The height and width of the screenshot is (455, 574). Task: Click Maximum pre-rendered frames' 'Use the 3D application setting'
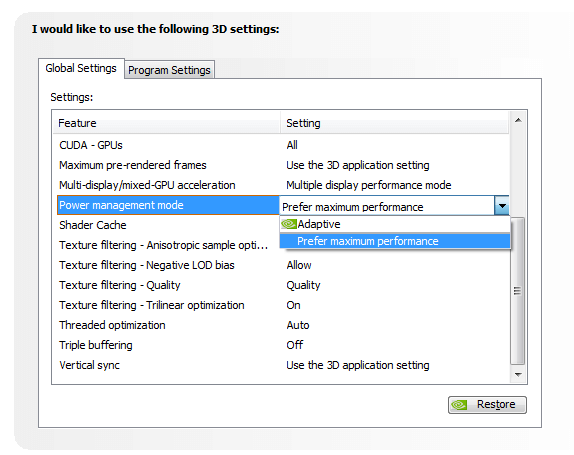(358, 165)
